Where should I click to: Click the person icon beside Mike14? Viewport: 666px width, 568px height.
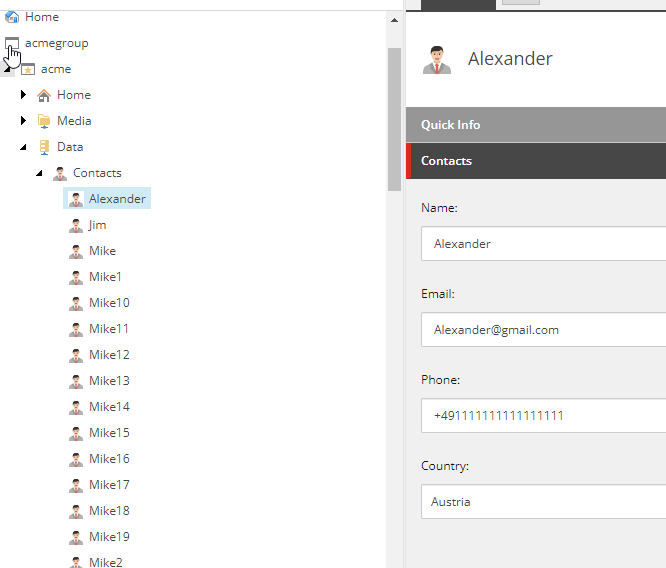pos(76,407)
